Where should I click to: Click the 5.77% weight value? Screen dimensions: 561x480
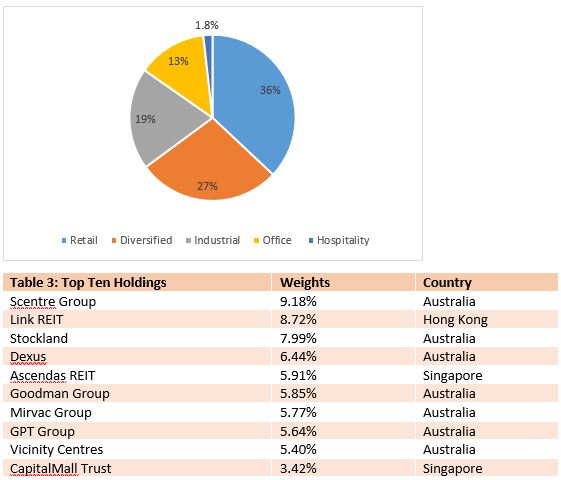tap(298, 412)
